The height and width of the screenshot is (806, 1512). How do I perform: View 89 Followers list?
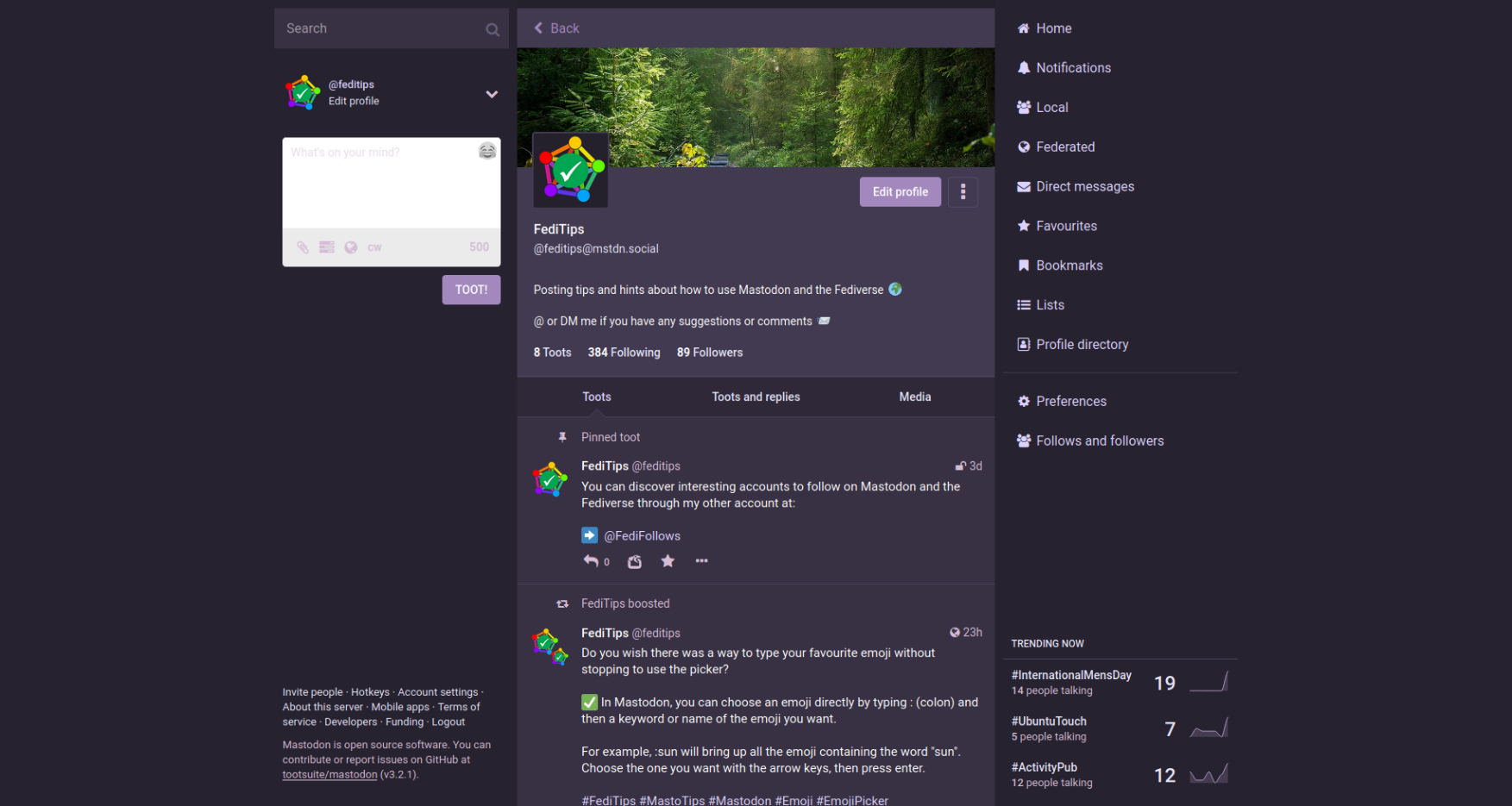(x=710, y=353)
